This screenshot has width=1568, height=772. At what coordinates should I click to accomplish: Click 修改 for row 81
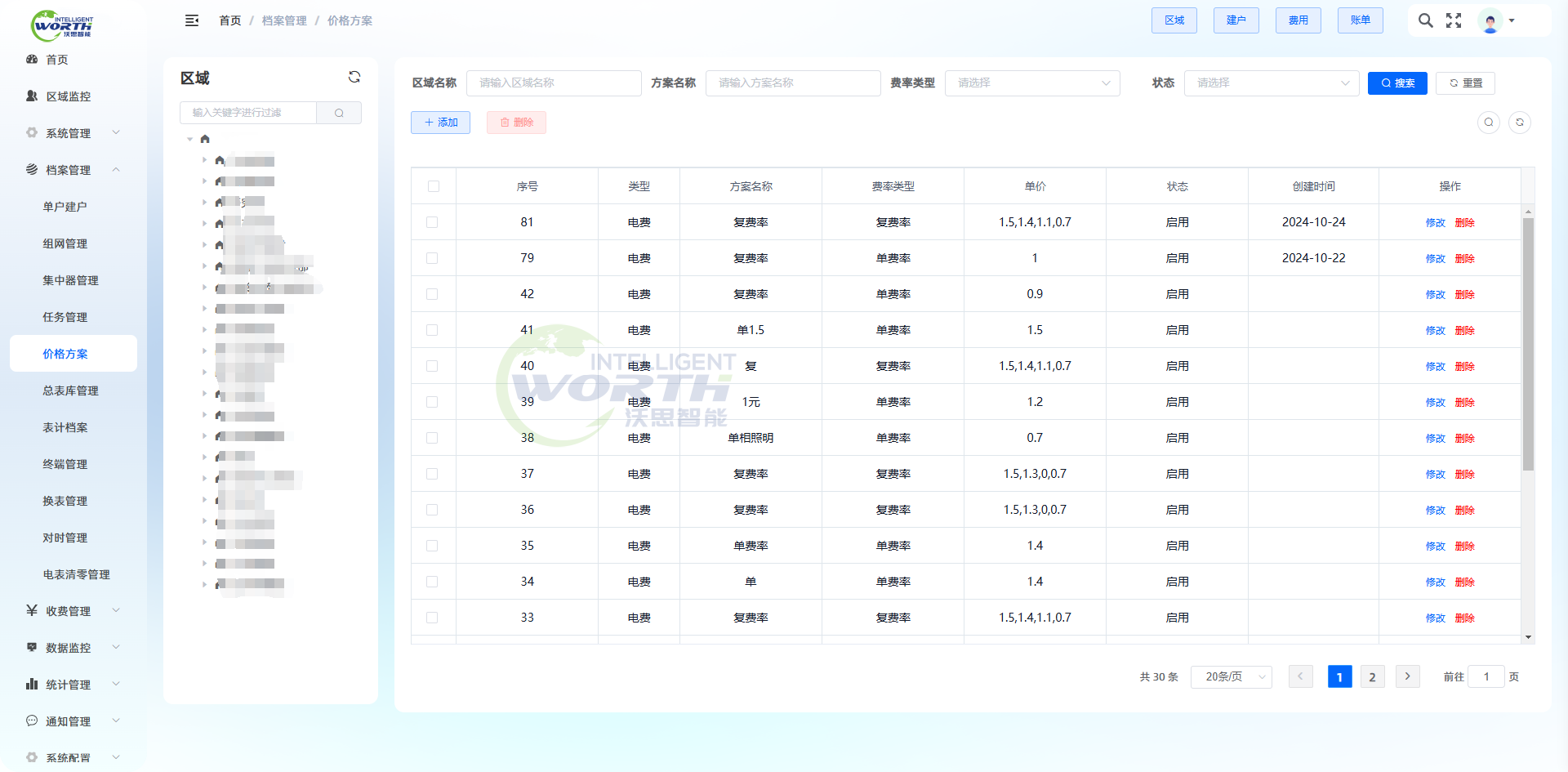coord(1435,223)
